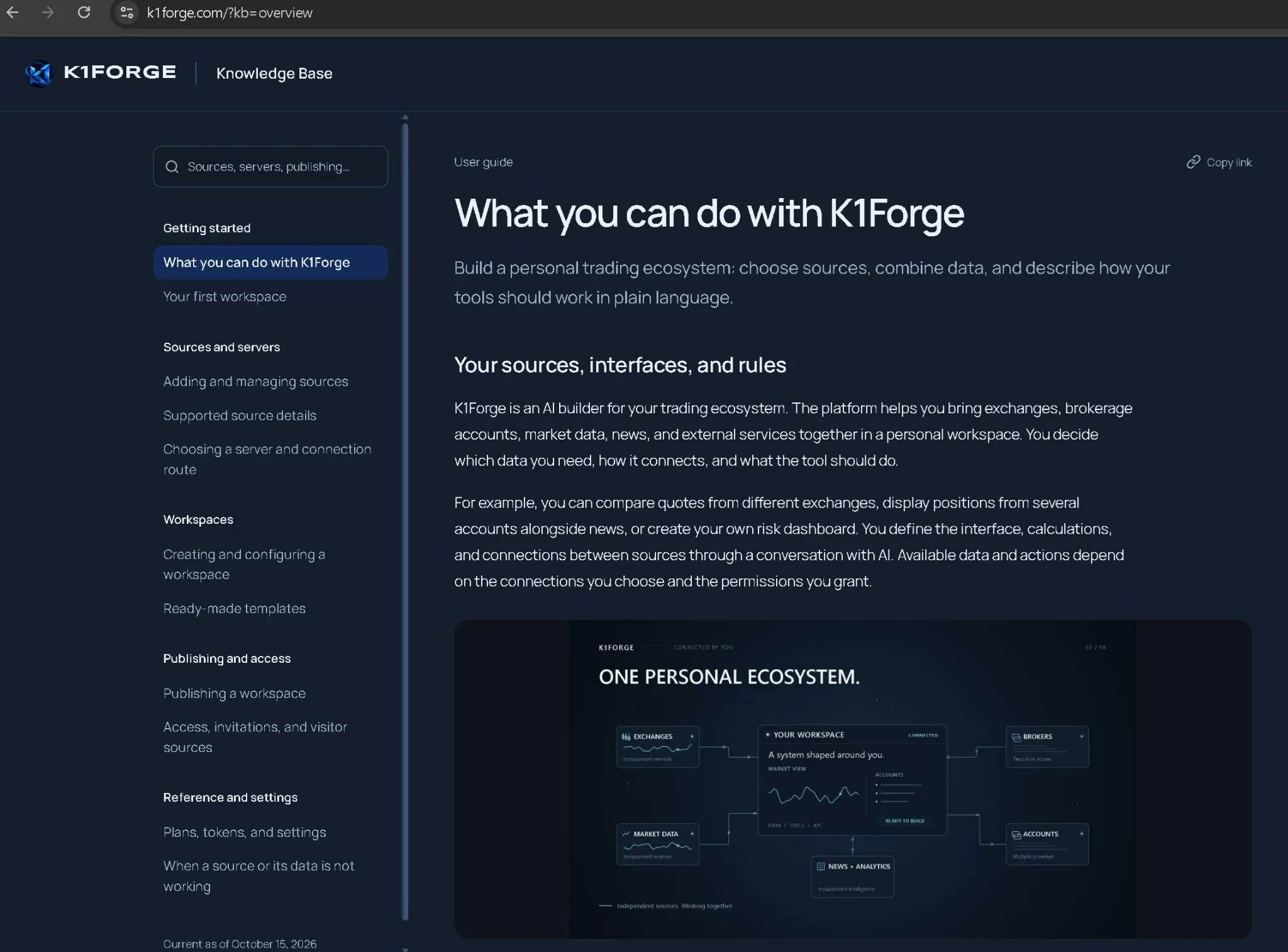
Task: Click the address bar URL k1forge.com/?kb=overview
Action: pos(230,13)
